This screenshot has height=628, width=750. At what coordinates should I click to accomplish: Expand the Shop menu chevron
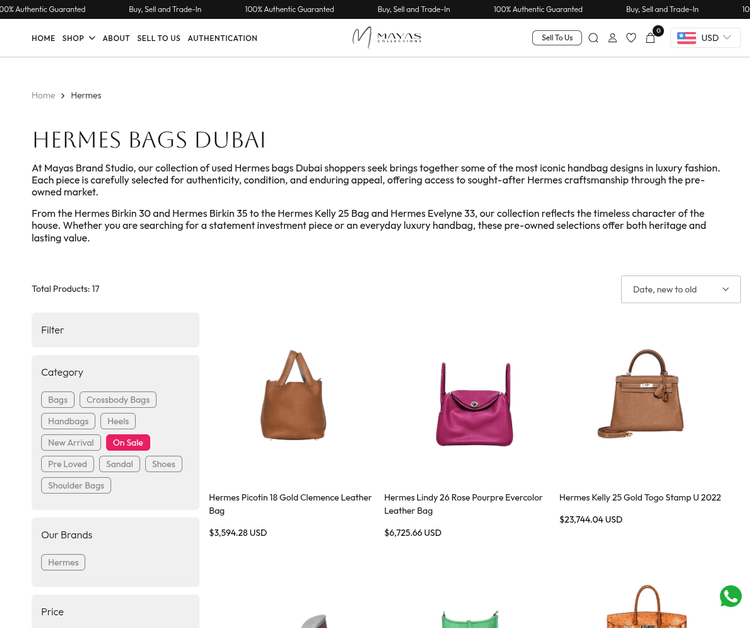[92, 38]
